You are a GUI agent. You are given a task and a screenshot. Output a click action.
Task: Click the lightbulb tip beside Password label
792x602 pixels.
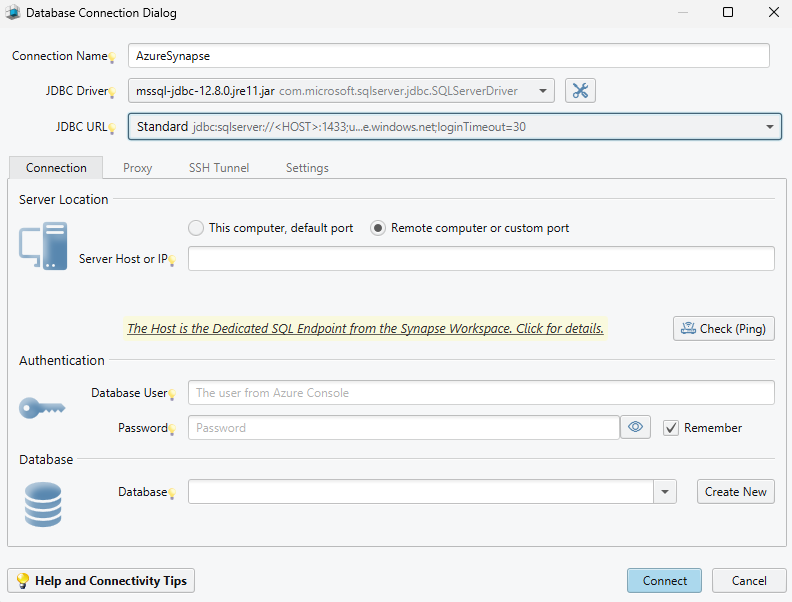pos(172,430)
